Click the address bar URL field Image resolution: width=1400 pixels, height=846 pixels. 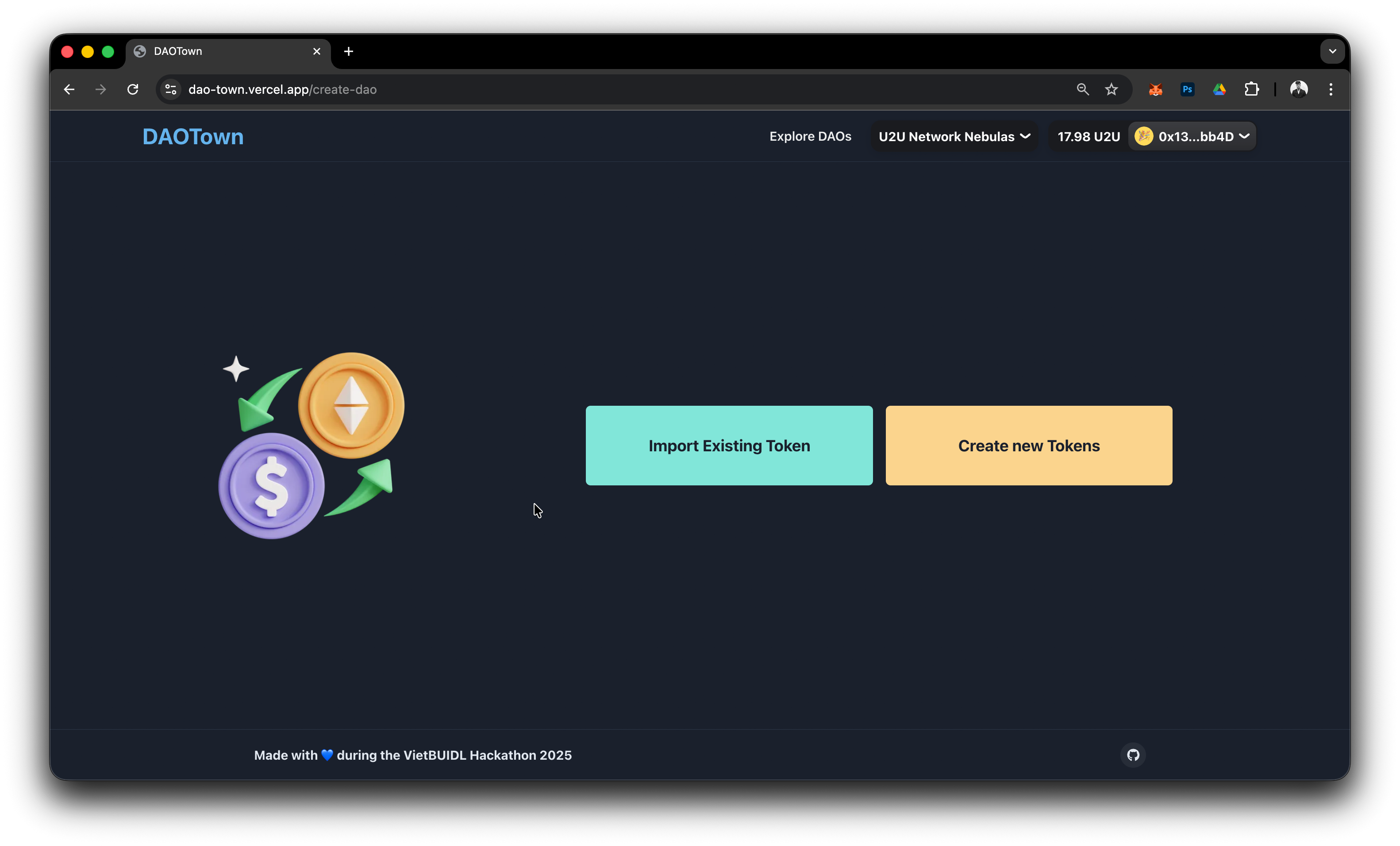click(568, 89)
